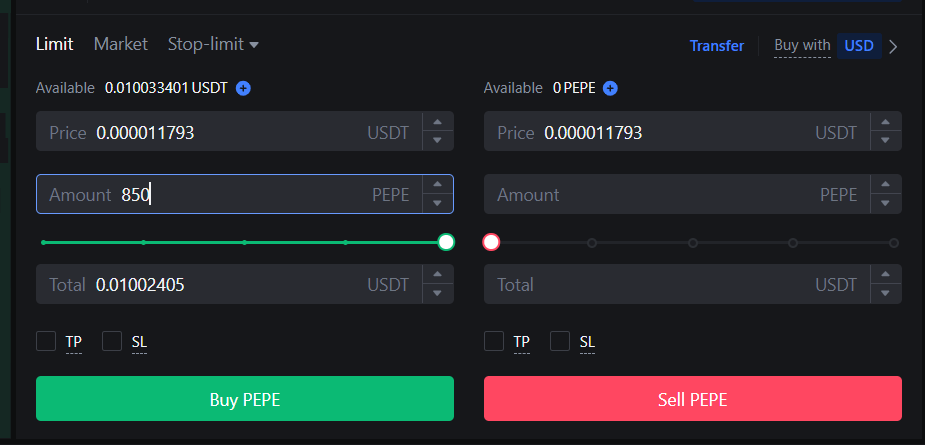Open the Stop-limit order type dropdown

tap(213, 44)
